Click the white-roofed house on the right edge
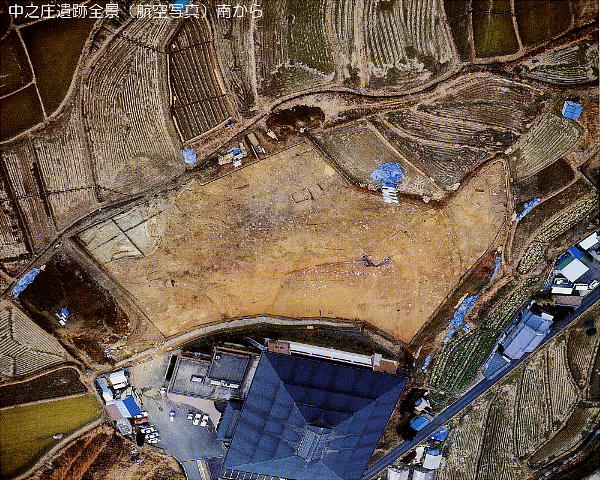The image size is (600, 480). [x=573, y=269]
